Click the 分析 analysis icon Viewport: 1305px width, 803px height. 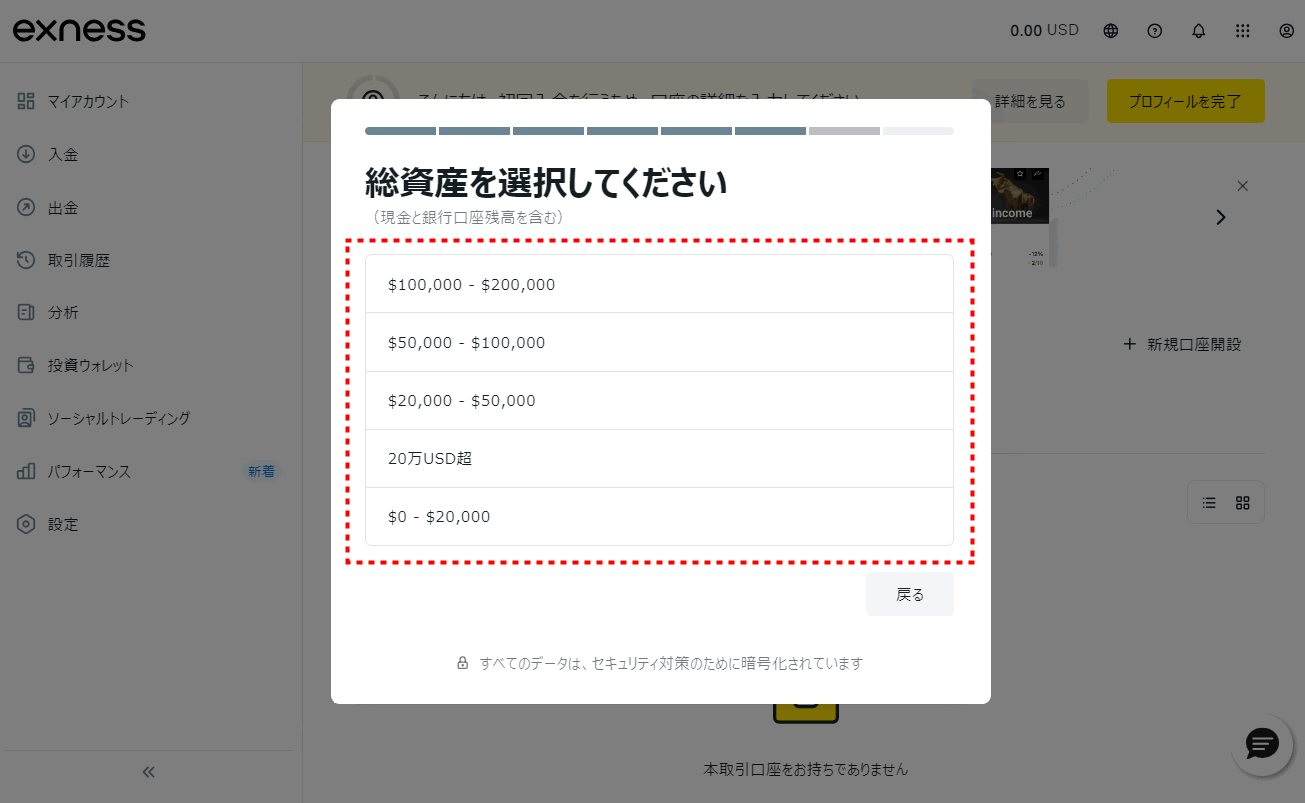[26, 312]
